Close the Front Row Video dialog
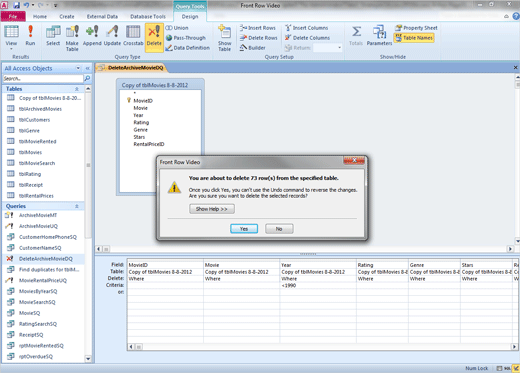520x373 pixels. point(354,161)
